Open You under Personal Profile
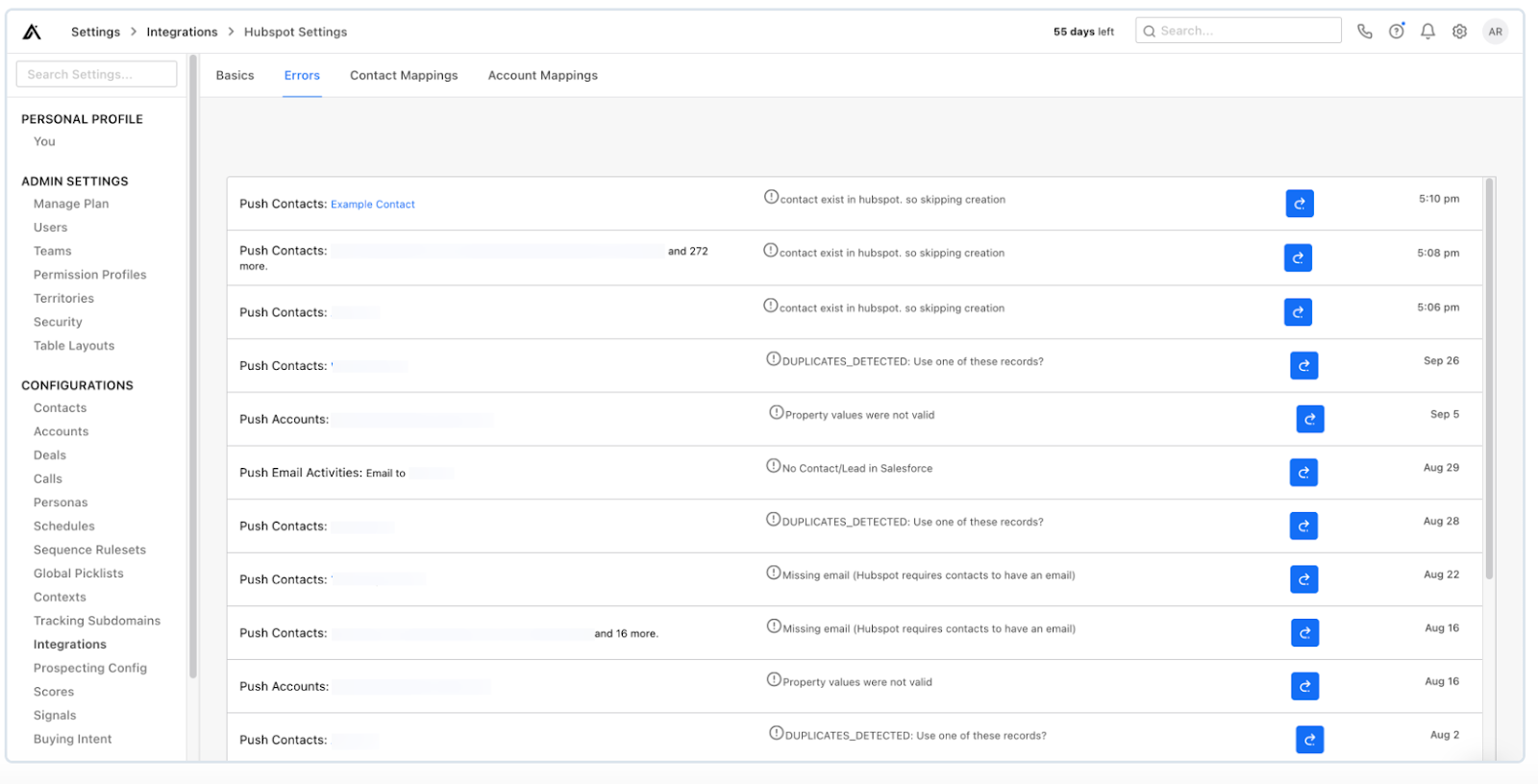The image size is (1538, 784). 44,141
